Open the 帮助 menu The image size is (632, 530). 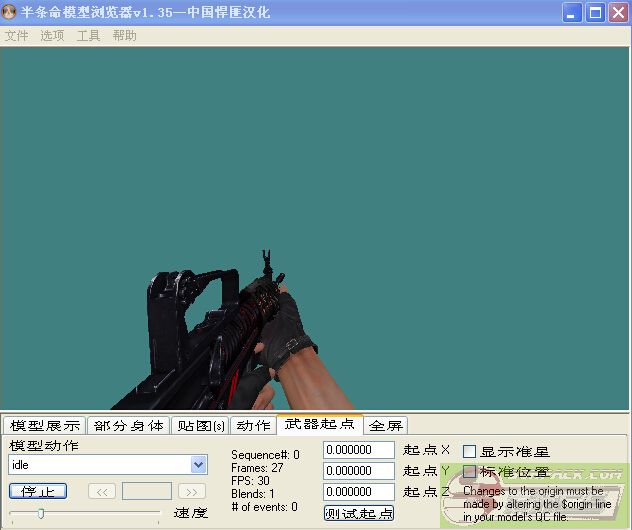124,36
